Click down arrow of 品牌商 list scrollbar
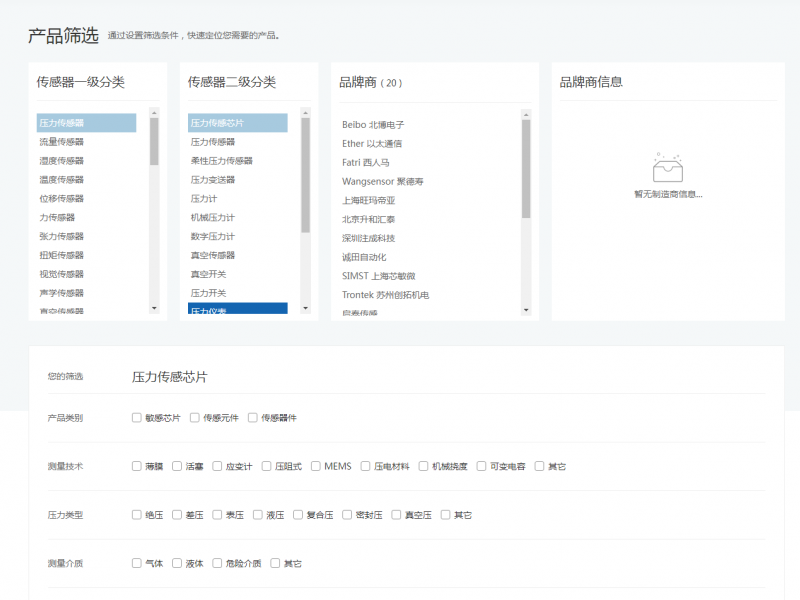 point(526,309)
